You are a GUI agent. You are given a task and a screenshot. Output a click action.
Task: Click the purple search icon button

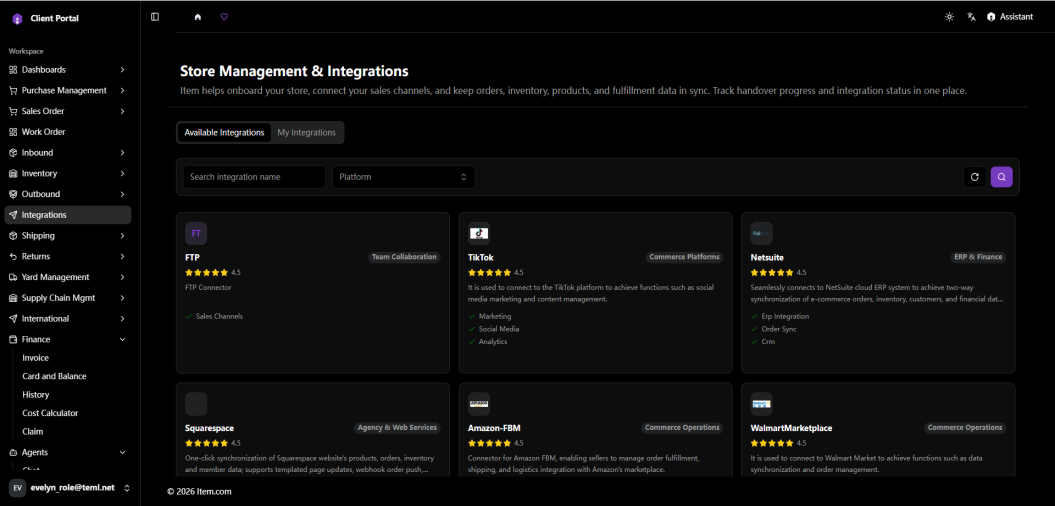[x=1002, y=177]
